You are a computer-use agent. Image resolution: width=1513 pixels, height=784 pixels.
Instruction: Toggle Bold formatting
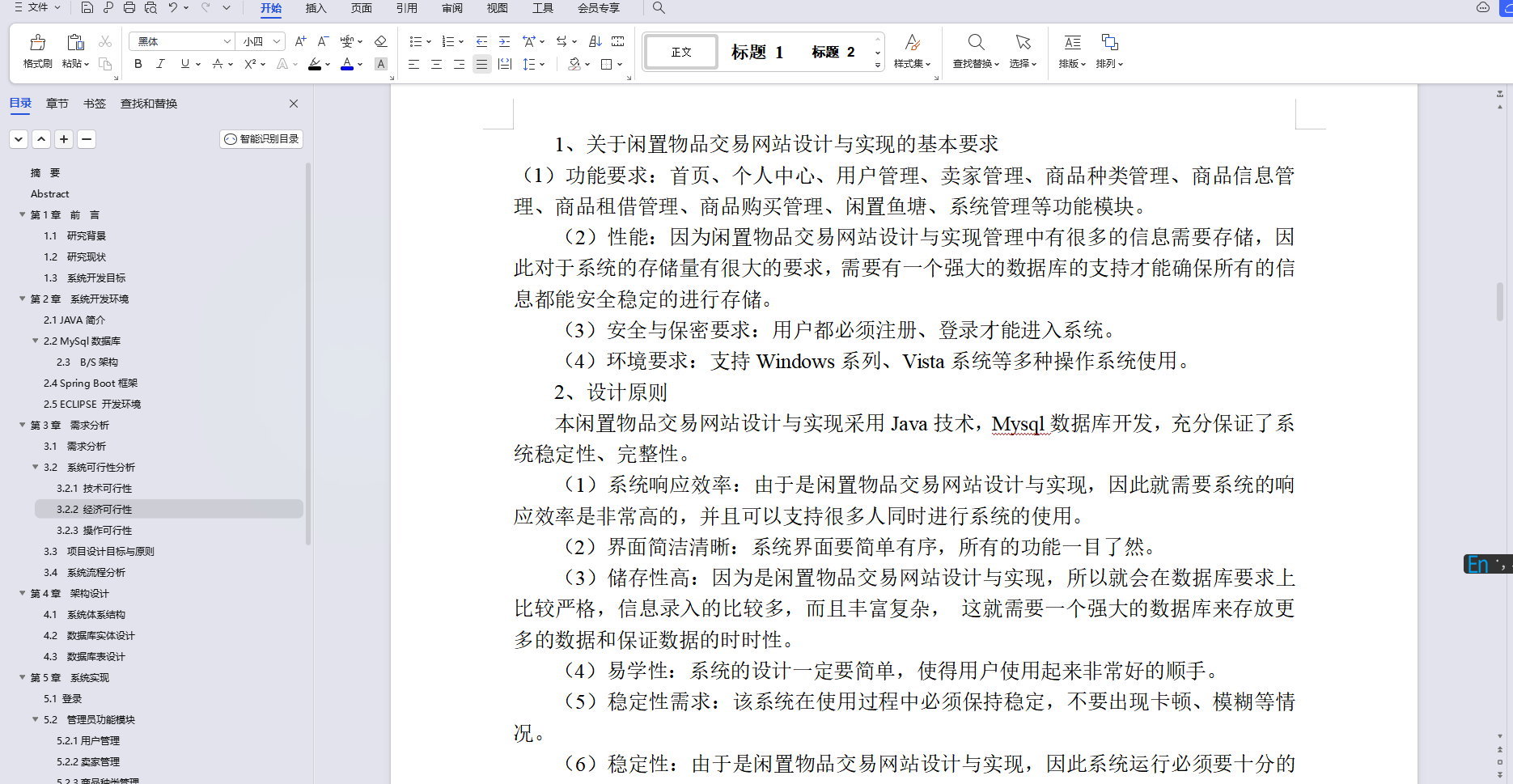pos(138,64)
